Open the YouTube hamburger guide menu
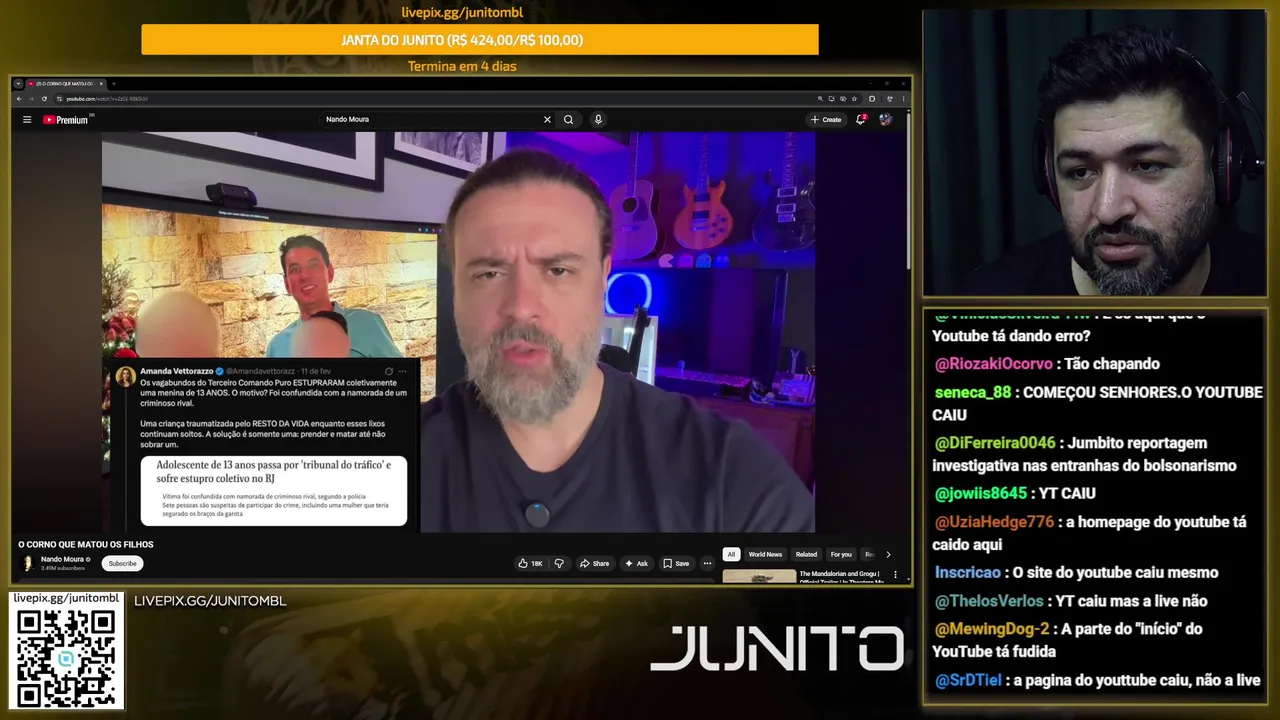1280x720 pixels. [27, 119]
